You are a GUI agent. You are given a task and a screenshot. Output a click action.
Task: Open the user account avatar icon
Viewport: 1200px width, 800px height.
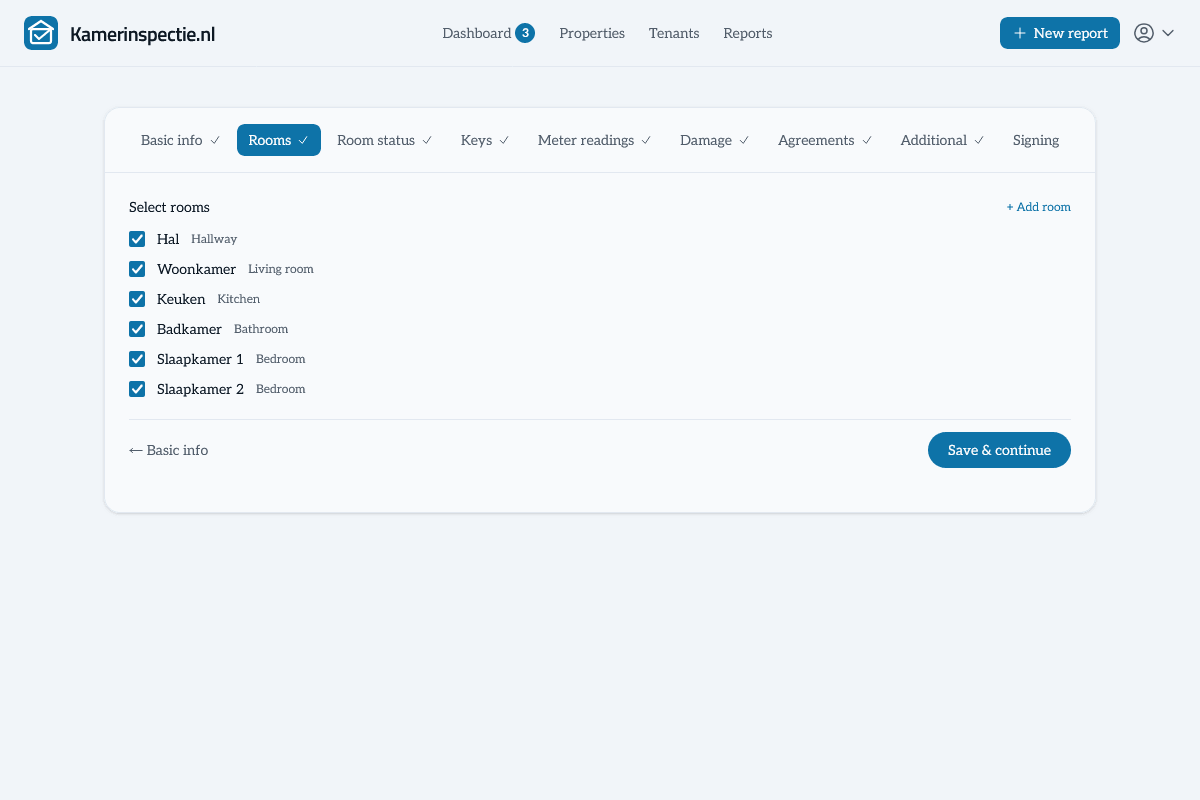(x=1144, y=33)
